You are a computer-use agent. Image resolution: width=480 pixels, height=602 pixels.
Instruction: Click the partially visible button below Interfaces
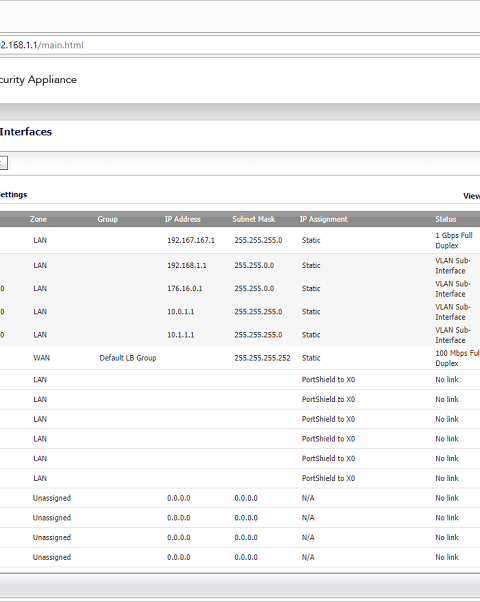[x=3, y=163]
